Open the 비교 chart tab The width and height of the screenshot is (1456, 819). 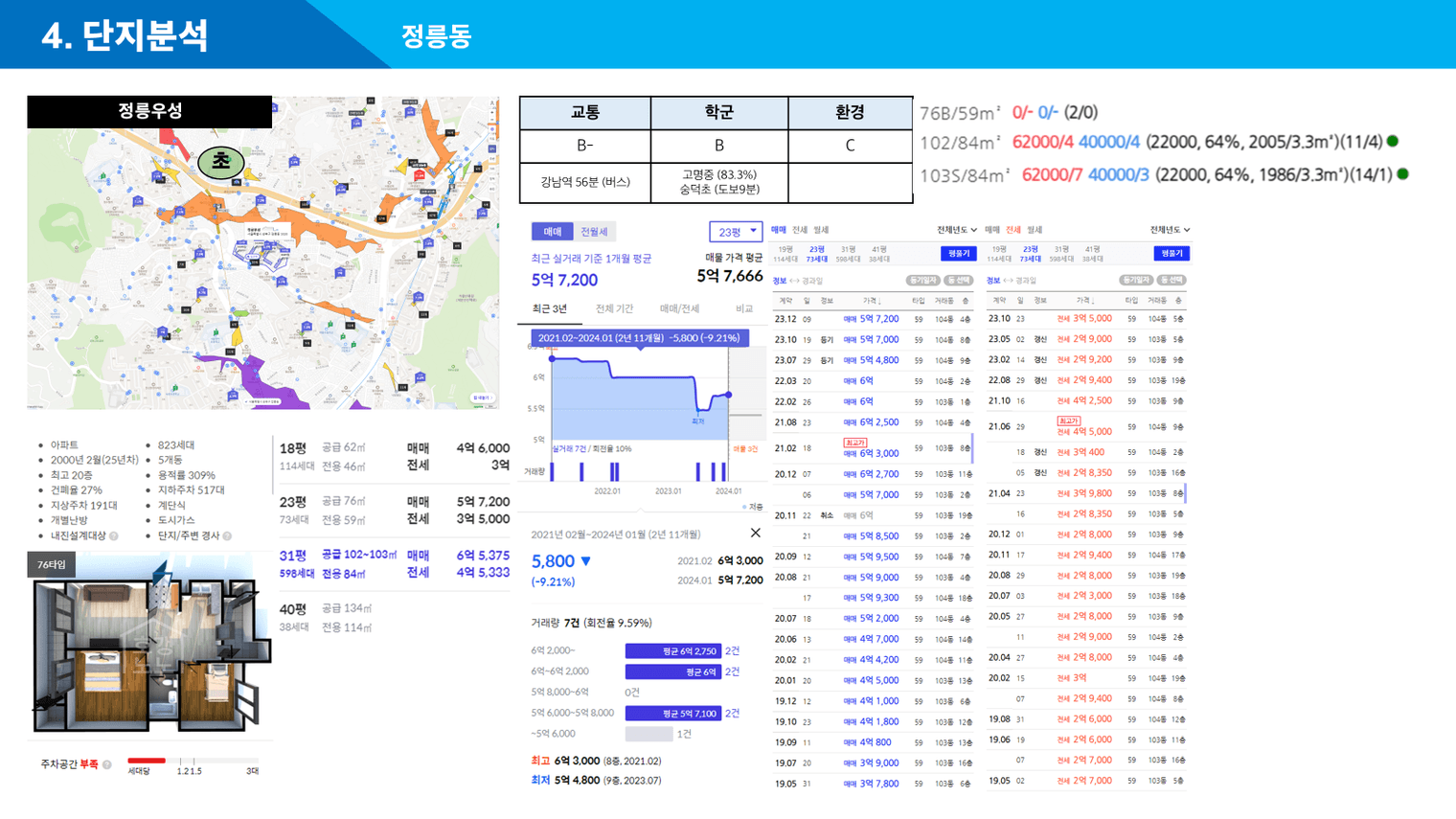coord(744,308)
